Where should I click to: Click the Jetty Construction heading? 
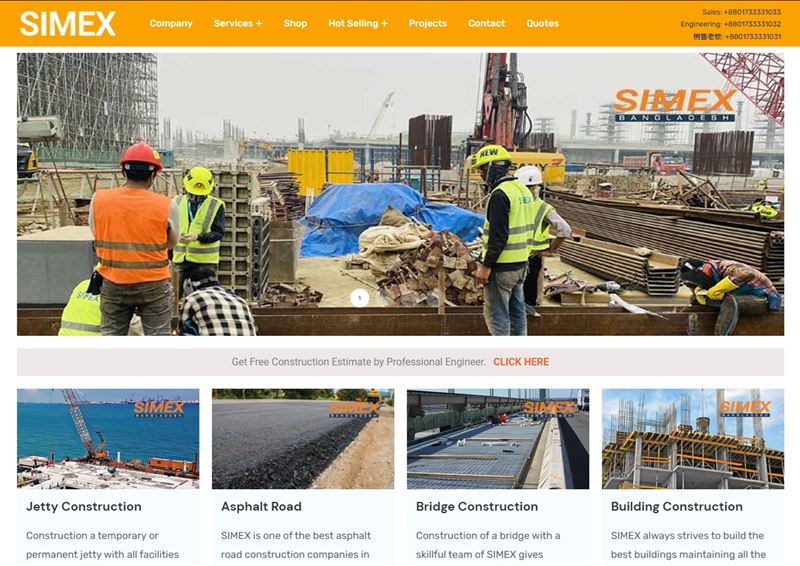click(84, 506)
